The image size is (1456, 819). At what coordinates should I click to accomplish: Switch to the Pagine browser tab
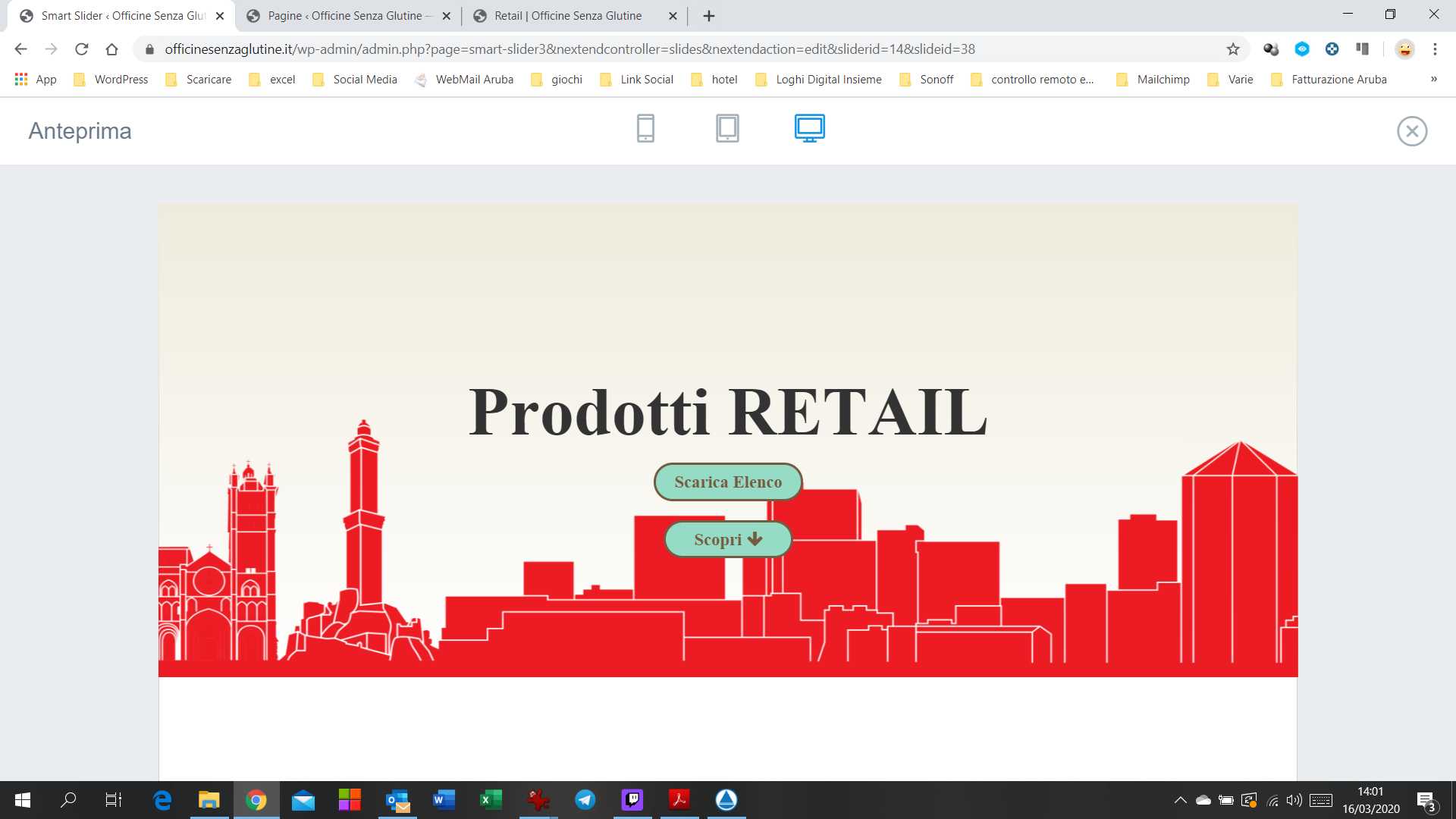(347, 16)
